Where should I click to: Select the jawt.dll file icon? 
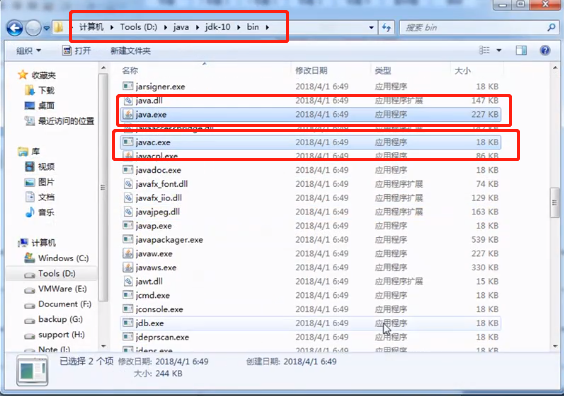pos(128,281)
